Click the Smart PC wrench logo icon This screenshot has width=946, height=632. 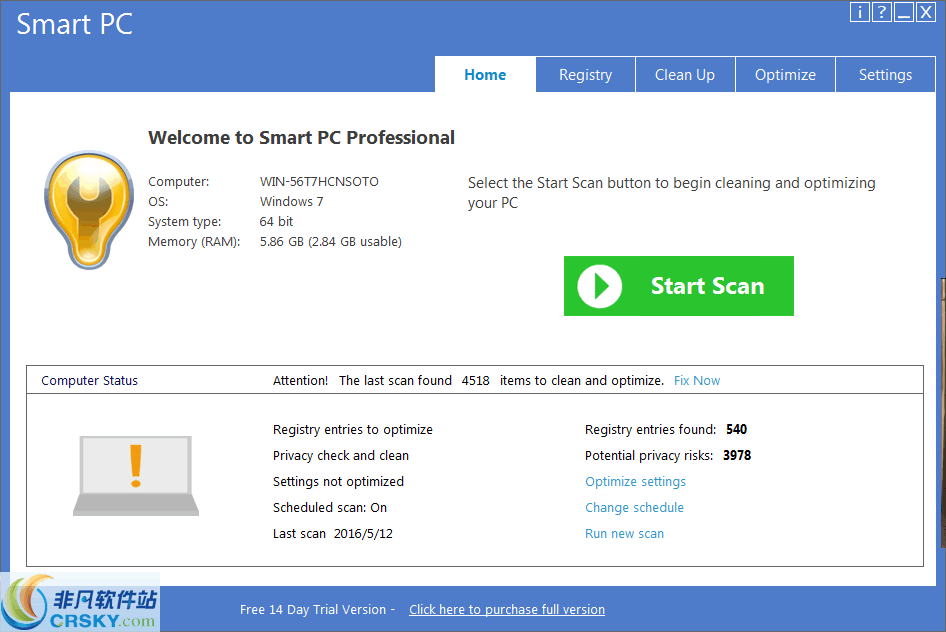tap(88, 210)
